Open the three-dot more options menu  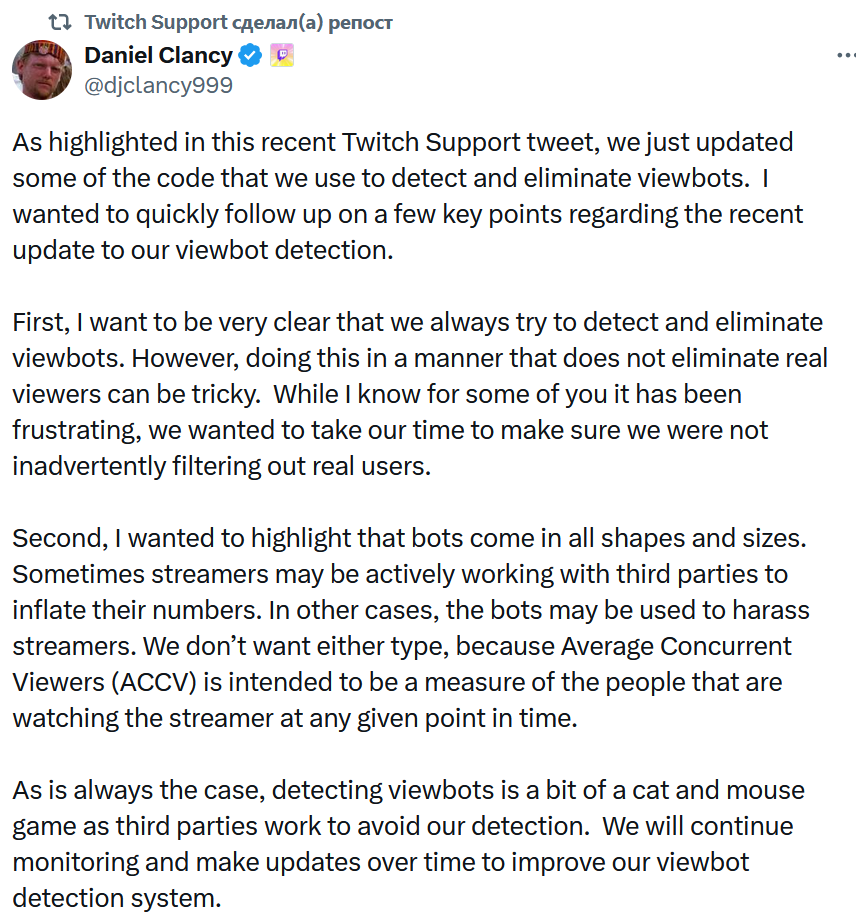click(x=845, y=55)
